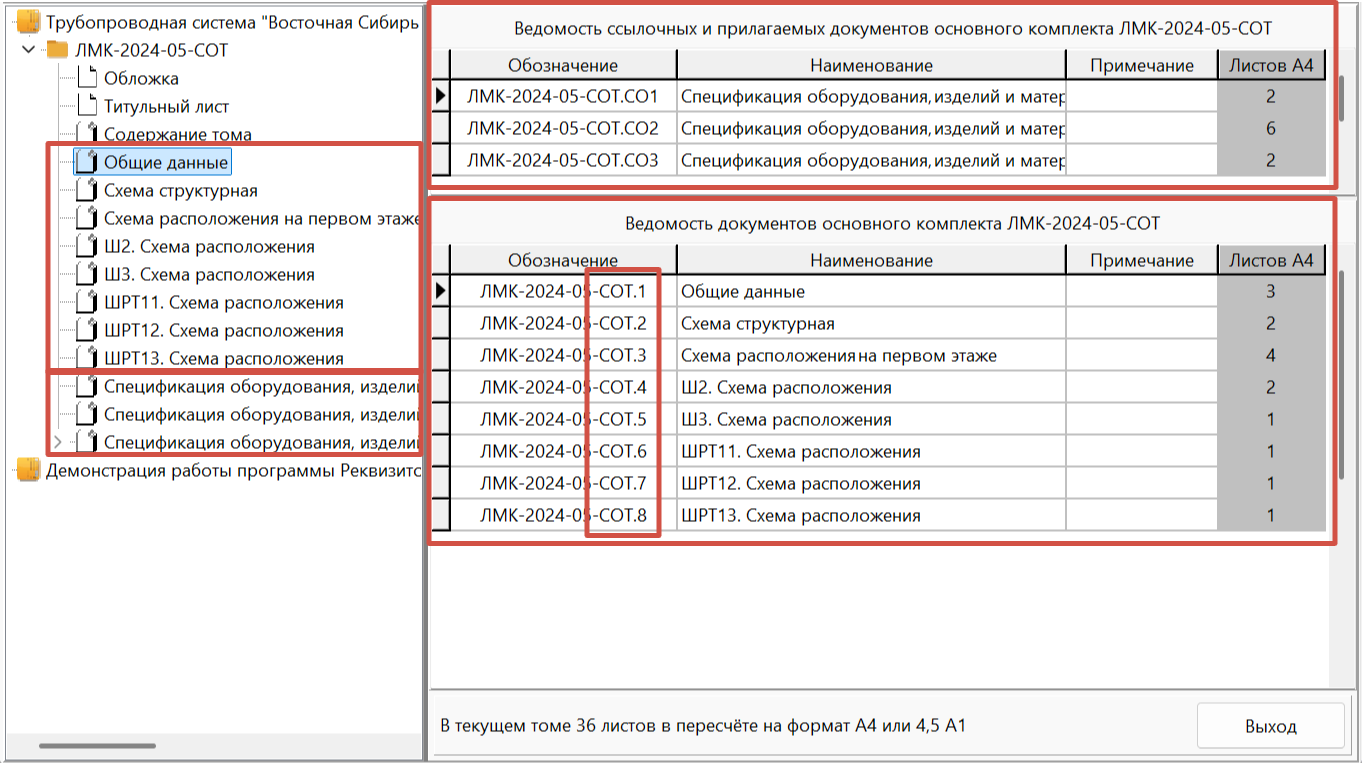Click the ЛМК-2024-05-СОТ.3 designation cell
This screenshot has width=1362, height=763.
[x=563, y=355]
